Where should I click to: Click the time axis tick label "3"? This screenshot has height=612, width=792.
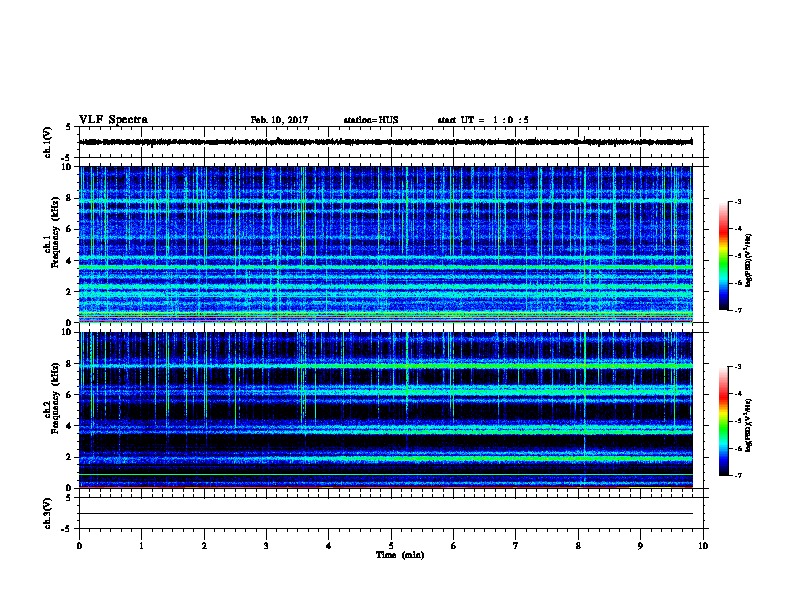coord(266,546)
